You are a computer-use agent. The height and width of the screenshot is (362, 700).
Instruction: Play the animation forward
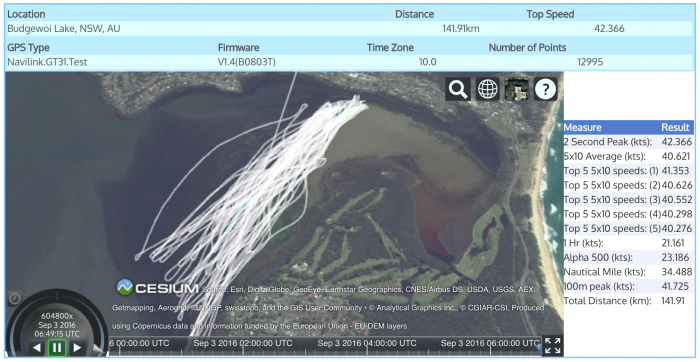click(77, 347)
